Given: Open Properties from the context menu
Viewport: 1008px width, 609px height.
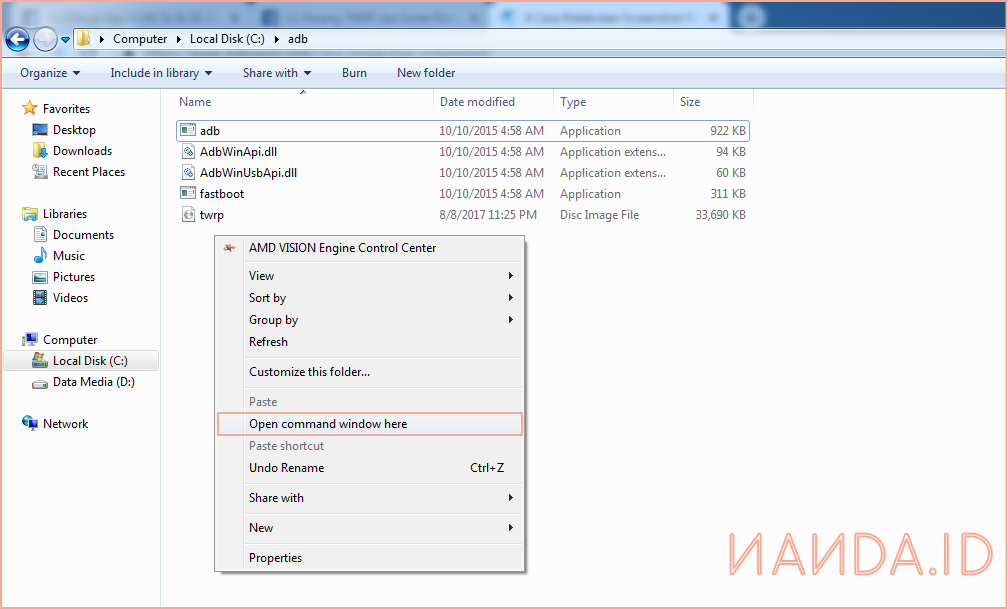Looking at the screenshot, I should tap(275, 558).
